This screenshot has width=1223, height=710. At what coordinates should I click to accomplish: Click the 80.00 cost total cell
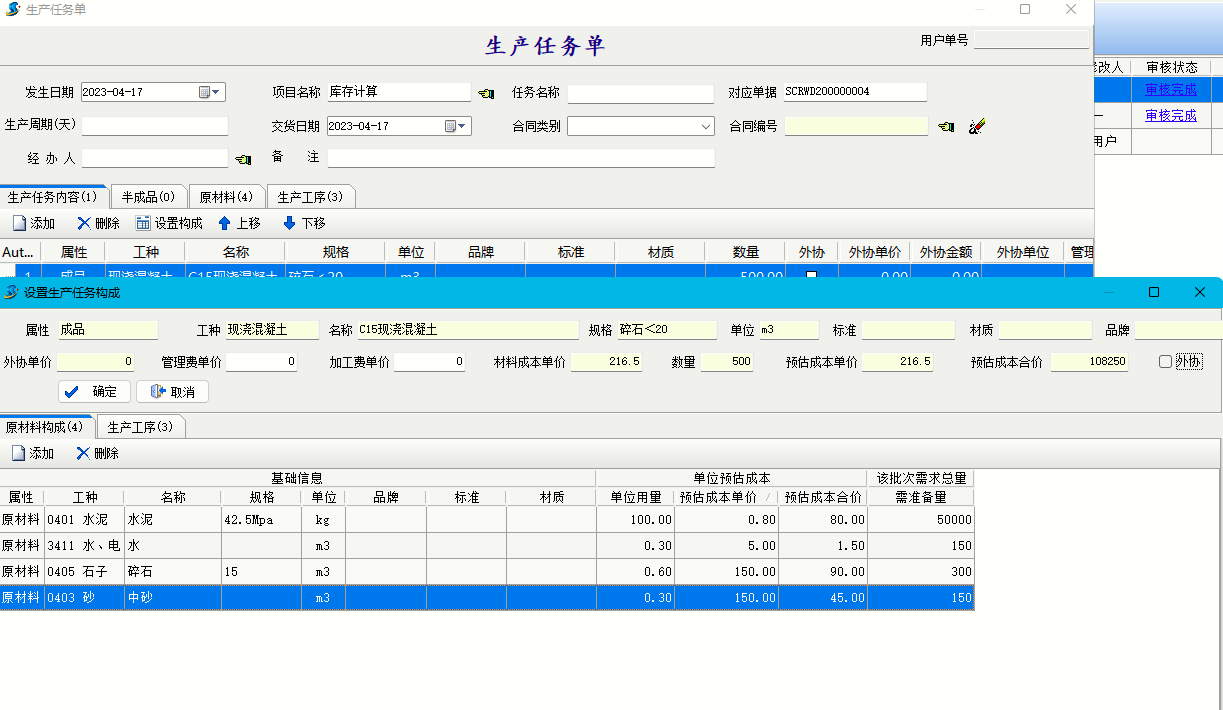pyautogui.click(x=822, y=520)
